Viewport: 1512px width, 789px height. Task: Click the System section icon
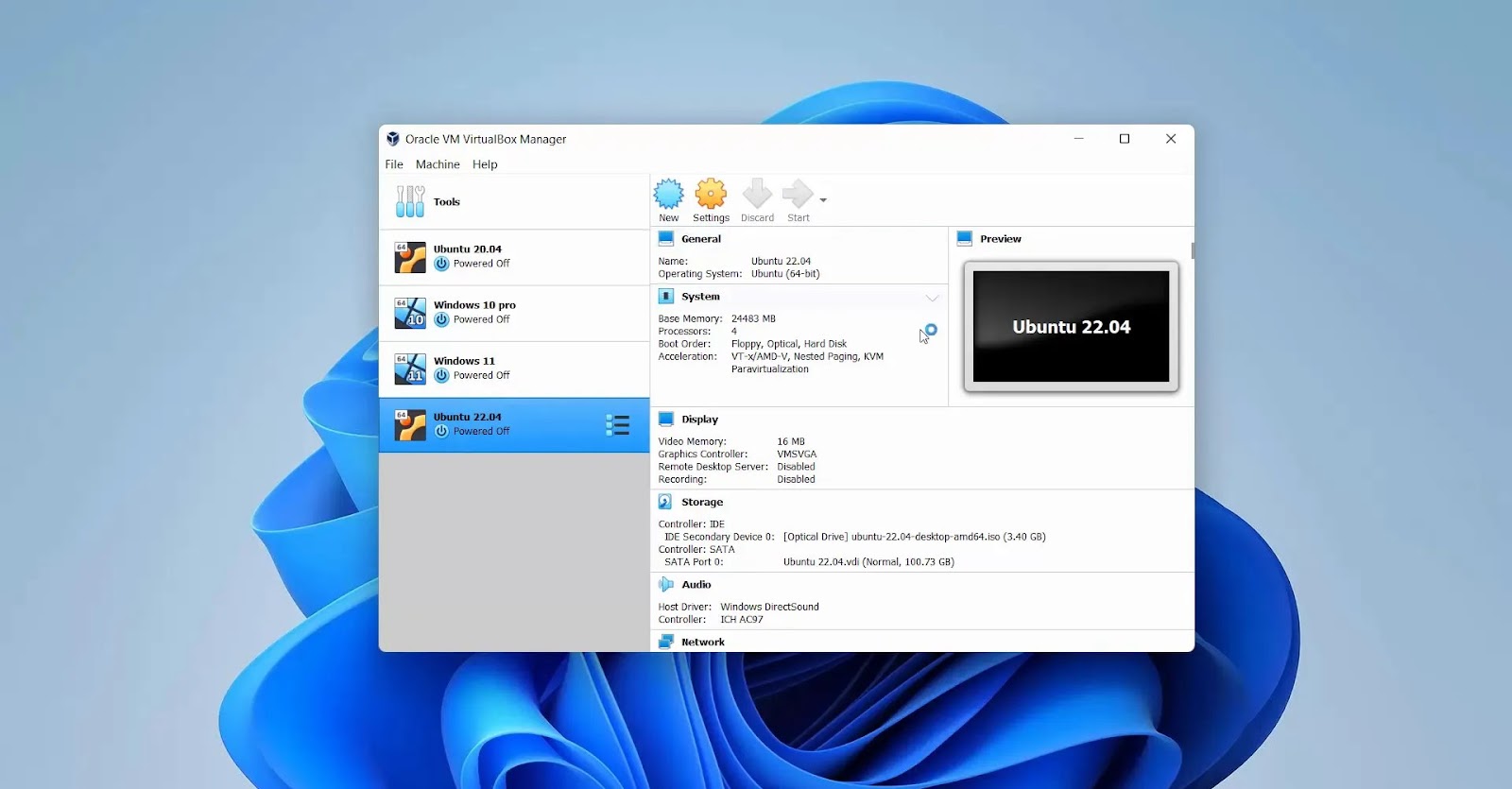coord(666,297)
